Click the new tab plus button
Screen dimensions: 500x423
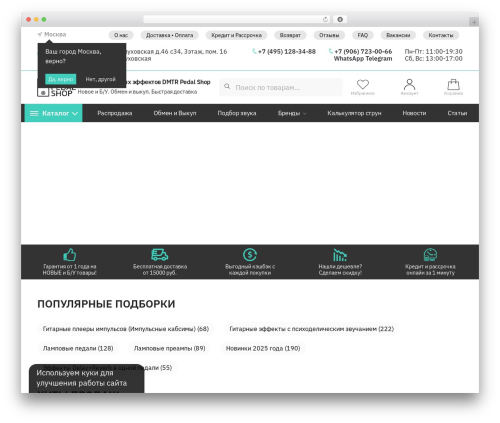[x=474, y=22]
